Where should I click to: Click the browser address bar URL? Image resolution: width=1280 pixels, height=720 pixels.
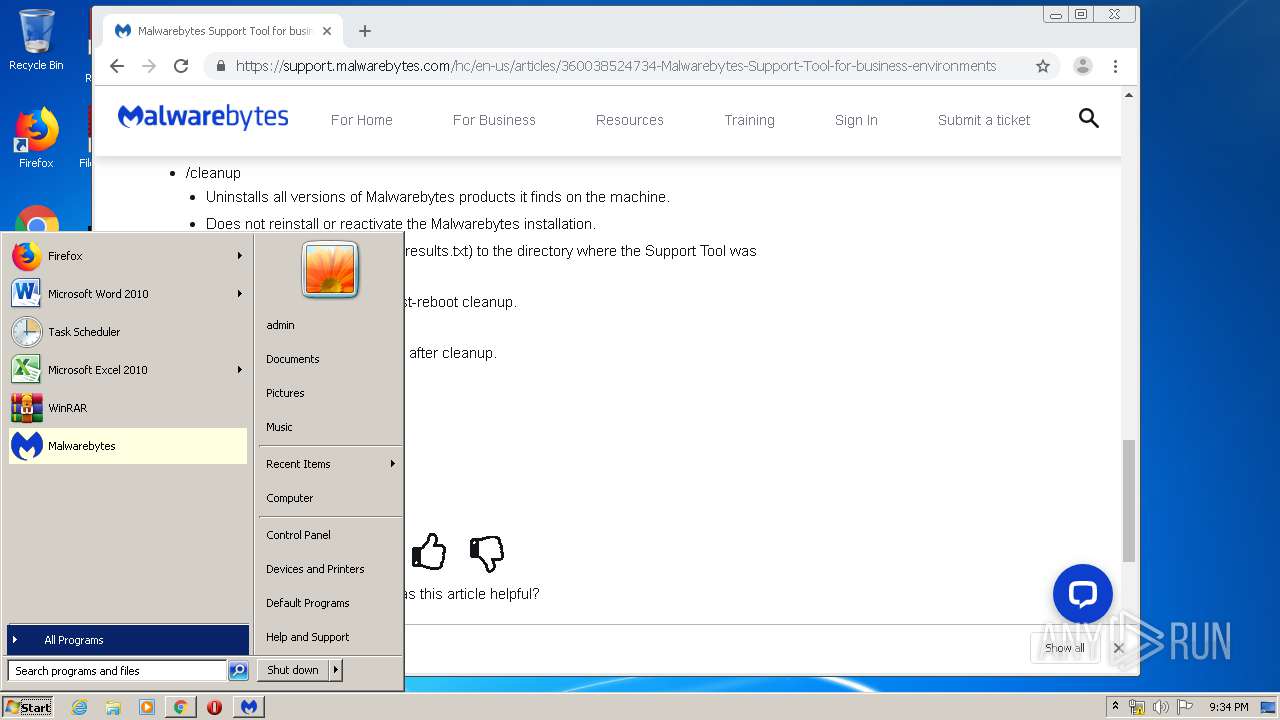tap(616, 66)
